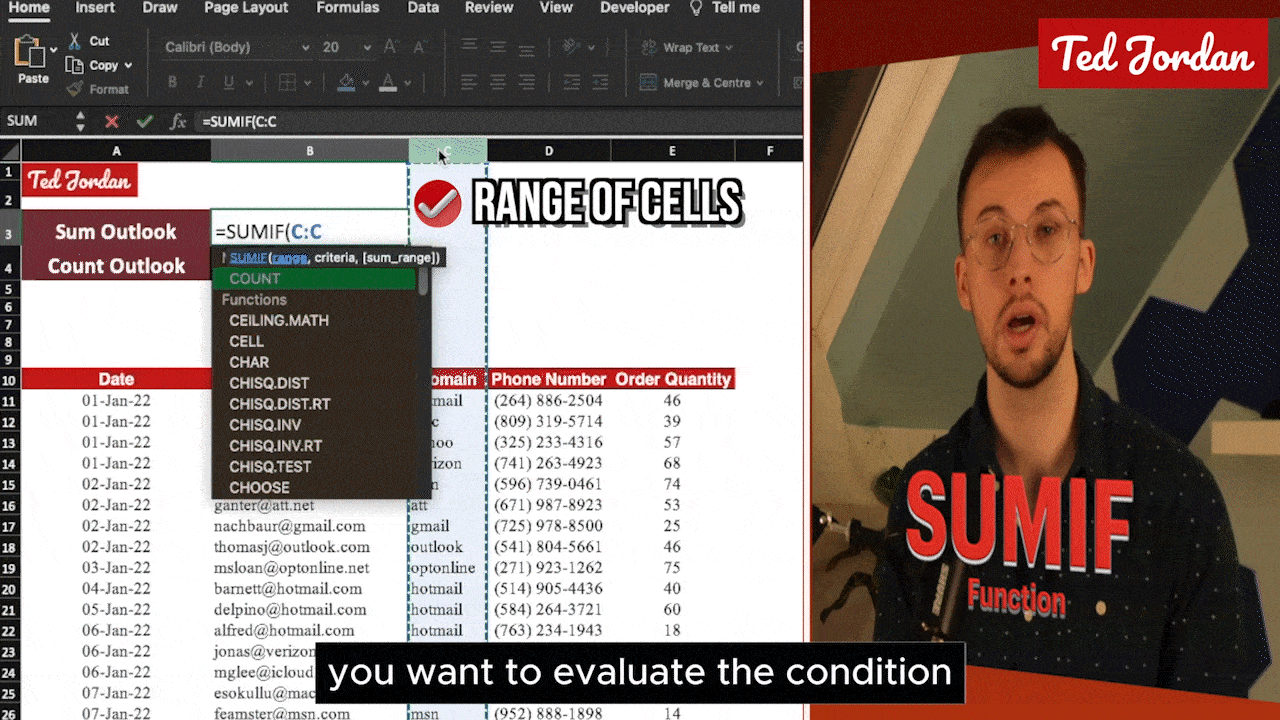
Task: Open the Page Layout ribbon tab
Action: coord(246,8)
